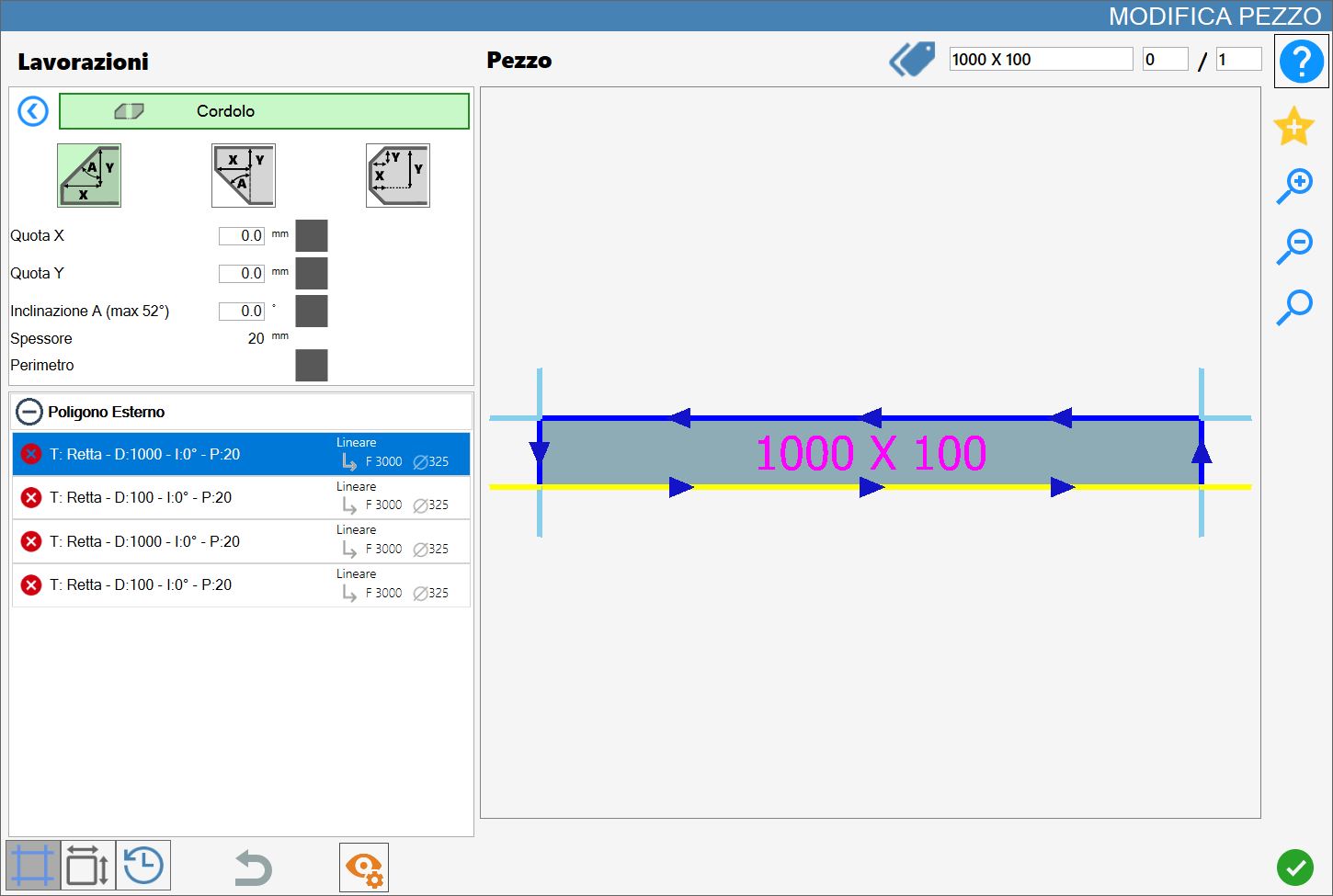
Task: Open the orange eye settings button
Action: (x=364, y=868)
